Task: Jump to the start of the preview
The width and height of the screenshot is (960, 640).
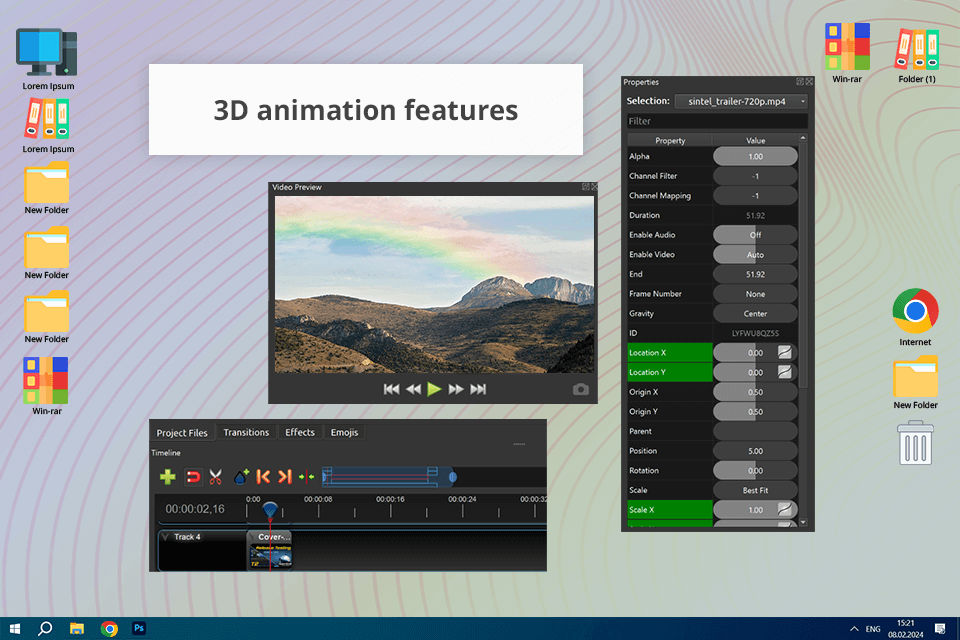Action: point(391,389)
